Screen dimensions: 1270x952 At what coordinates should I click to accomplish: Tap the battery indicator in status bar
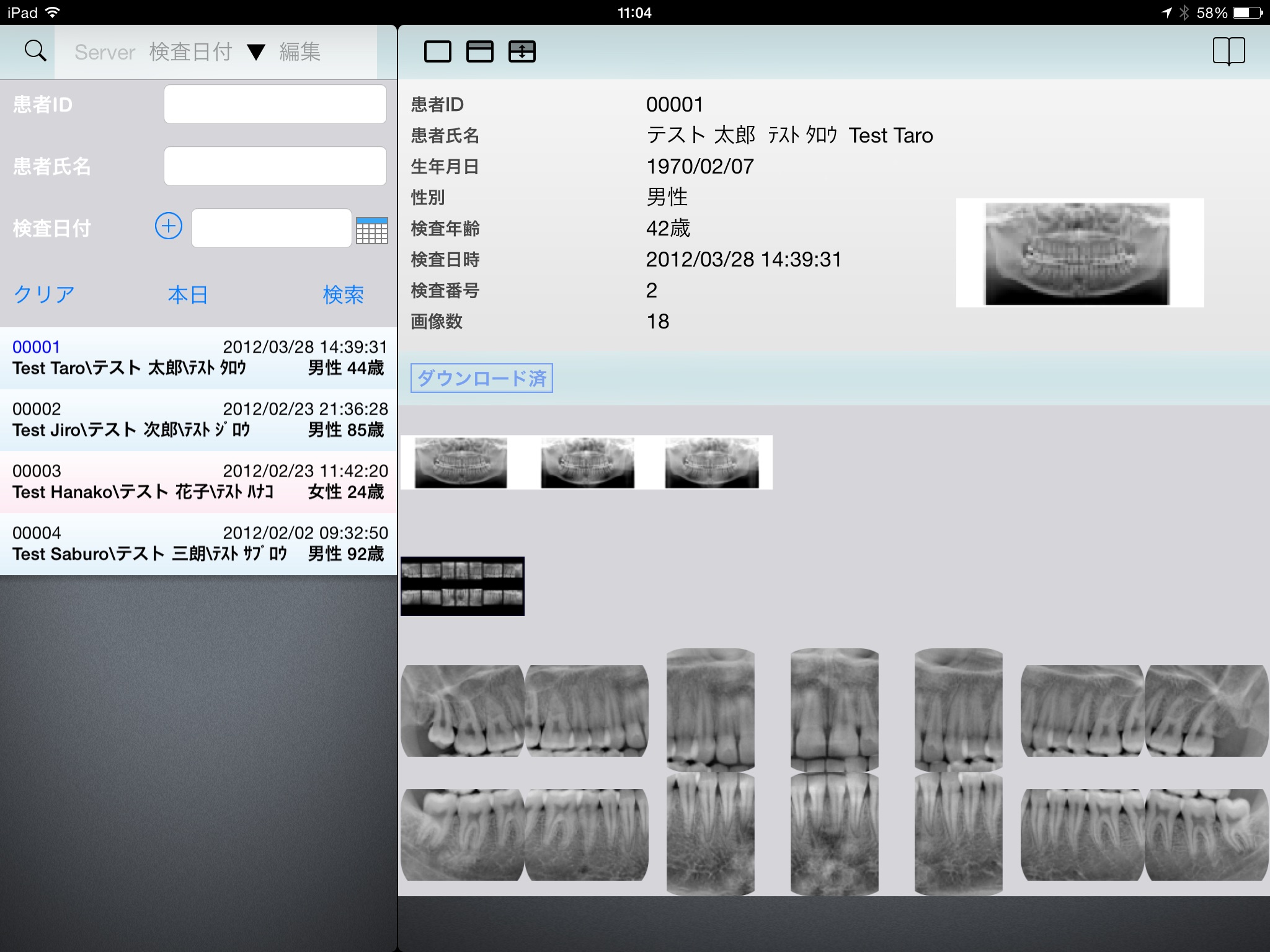click(1248, 12)
